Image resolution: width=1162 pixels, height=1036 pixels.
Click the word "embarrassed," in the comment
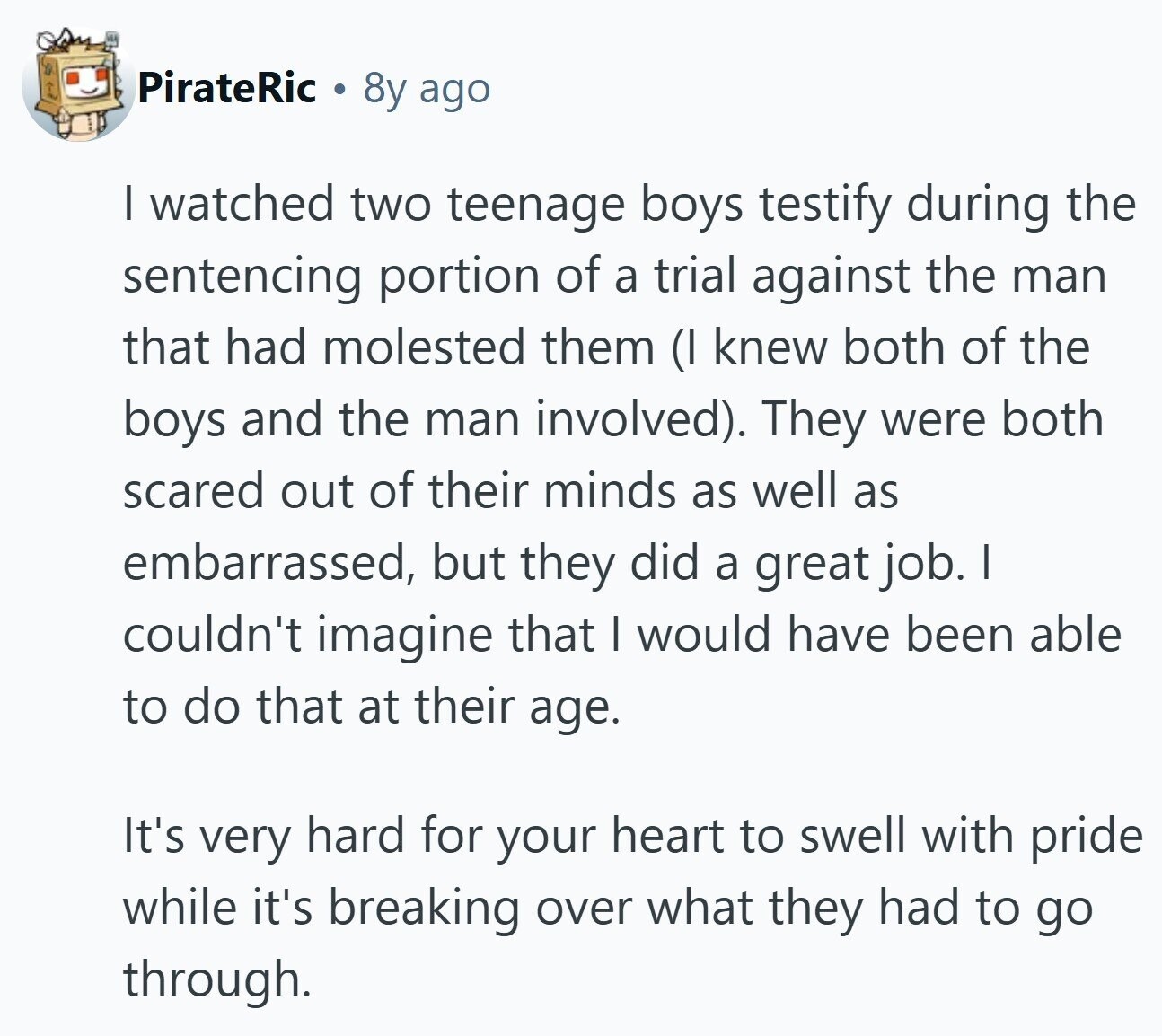coord(268,563)
